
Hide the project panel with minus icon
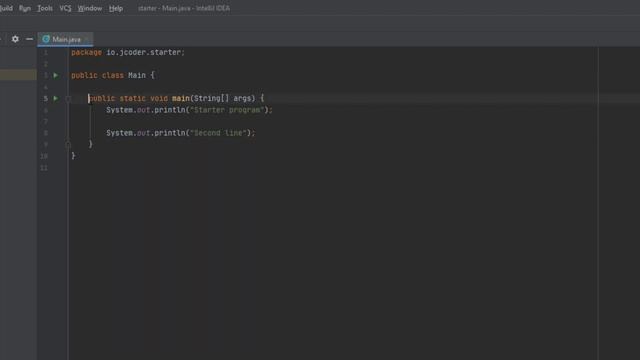(x=29, y=39)
